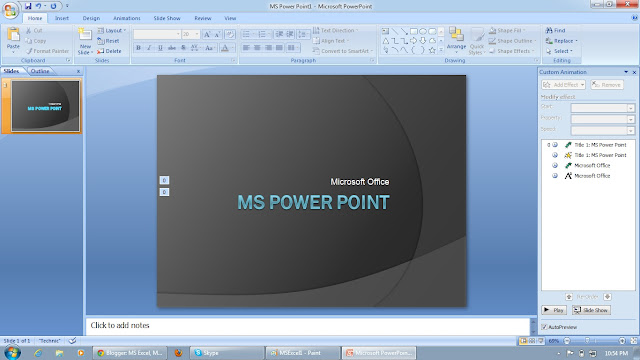Image resolution: width=640 pixels, height=360 pixels.
Task: Move effect up in Re-Order
Action: [x=569, y=297]
